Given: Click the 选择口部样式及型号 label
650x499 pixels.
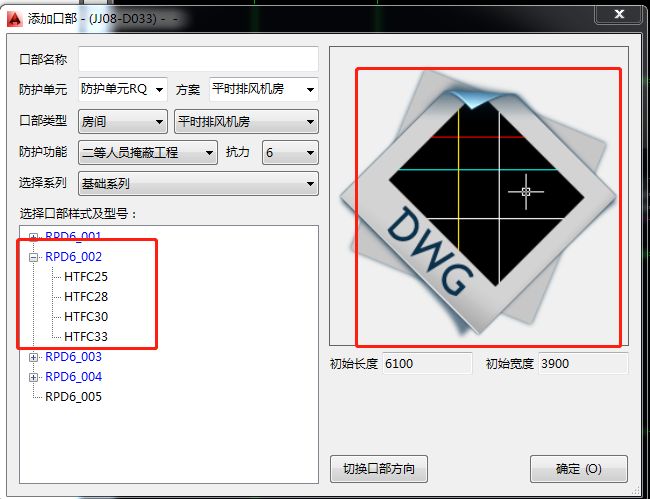Looking at the screenshot, I should coord(78,214).
